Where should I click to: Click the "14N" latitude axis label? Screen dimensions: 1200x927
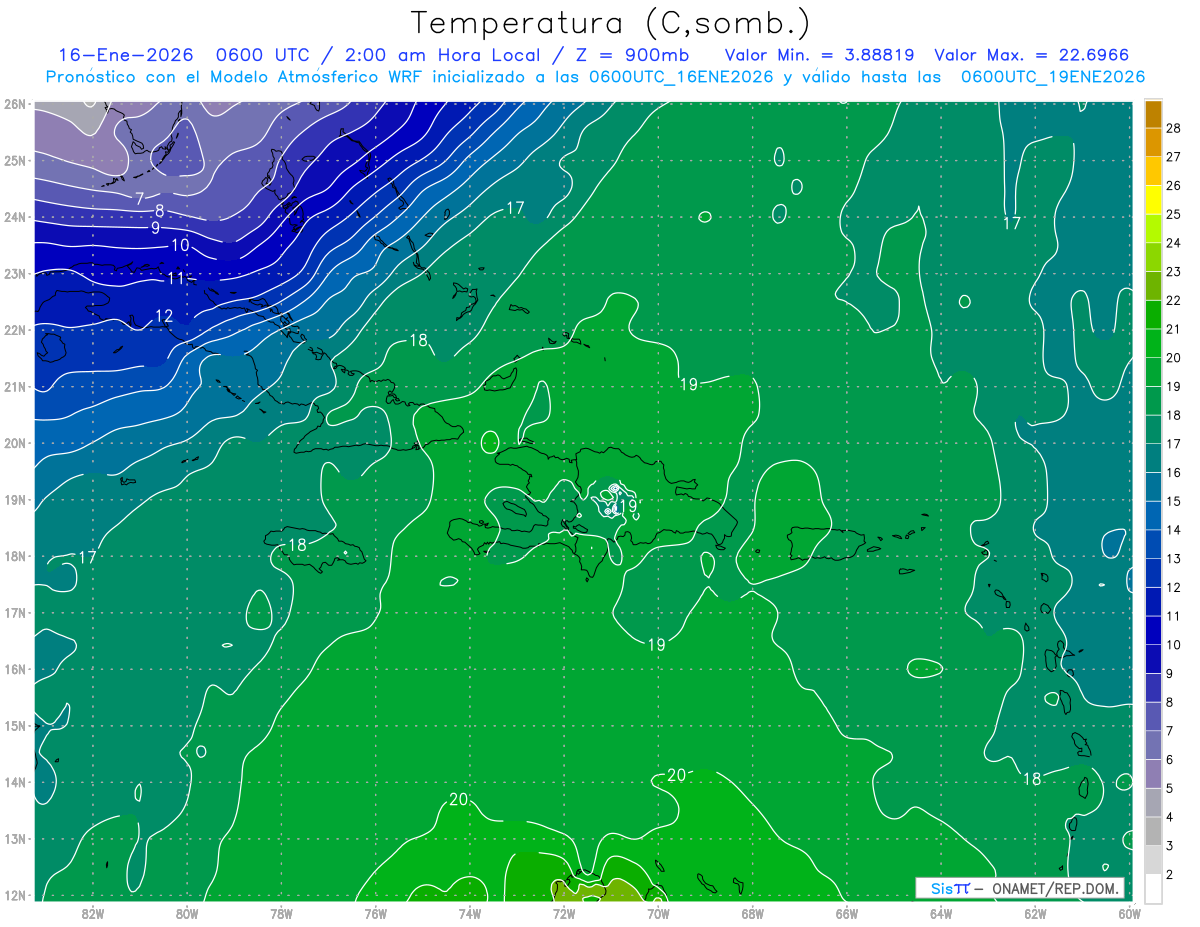pyautogui.click(x=15, y=782)
